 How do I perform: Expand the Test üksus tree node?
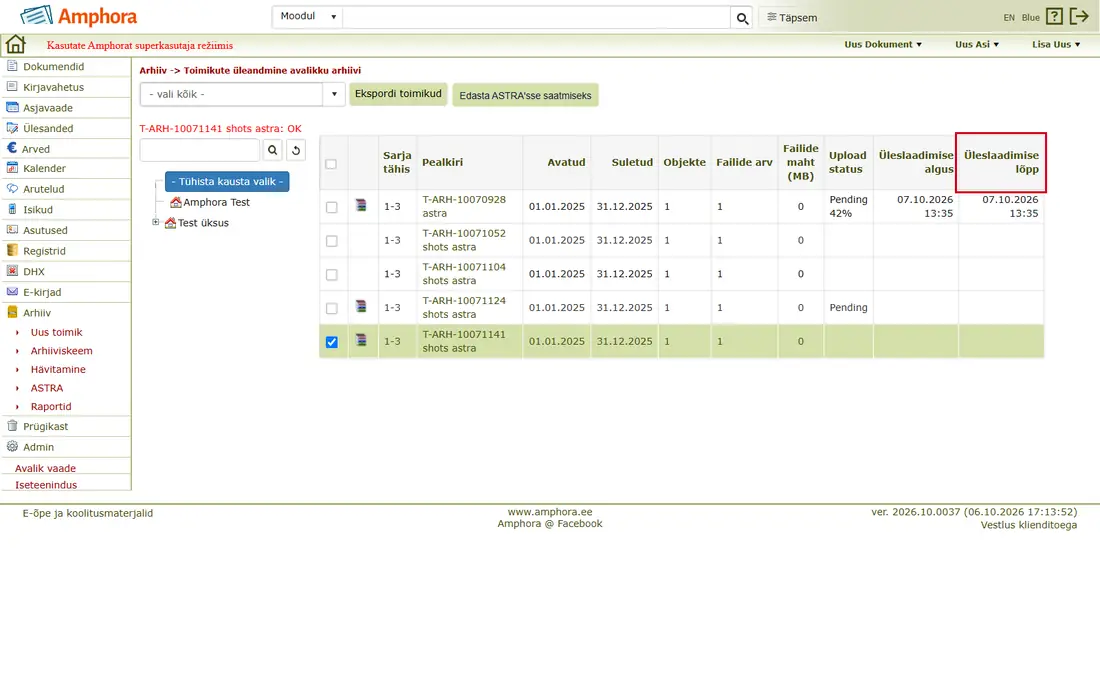[156, 222]
